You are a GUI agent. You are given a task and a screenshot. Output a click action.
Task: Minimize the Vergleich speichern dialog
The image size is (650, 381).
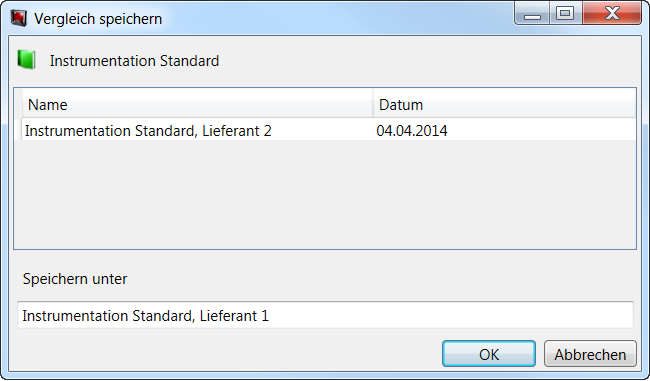point(532,13)
